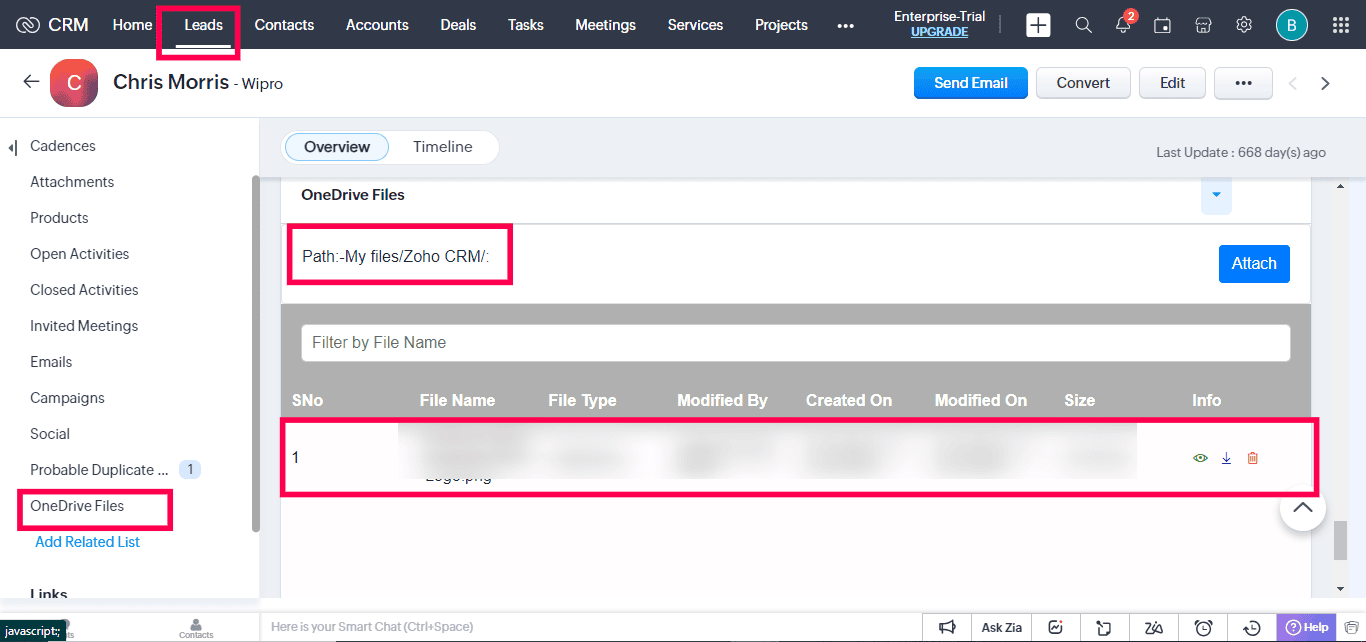1366x642 pixels.
Task: Click the sidebar vertical scrollbar
Action: pyautogui.click(x=256, y=353)
